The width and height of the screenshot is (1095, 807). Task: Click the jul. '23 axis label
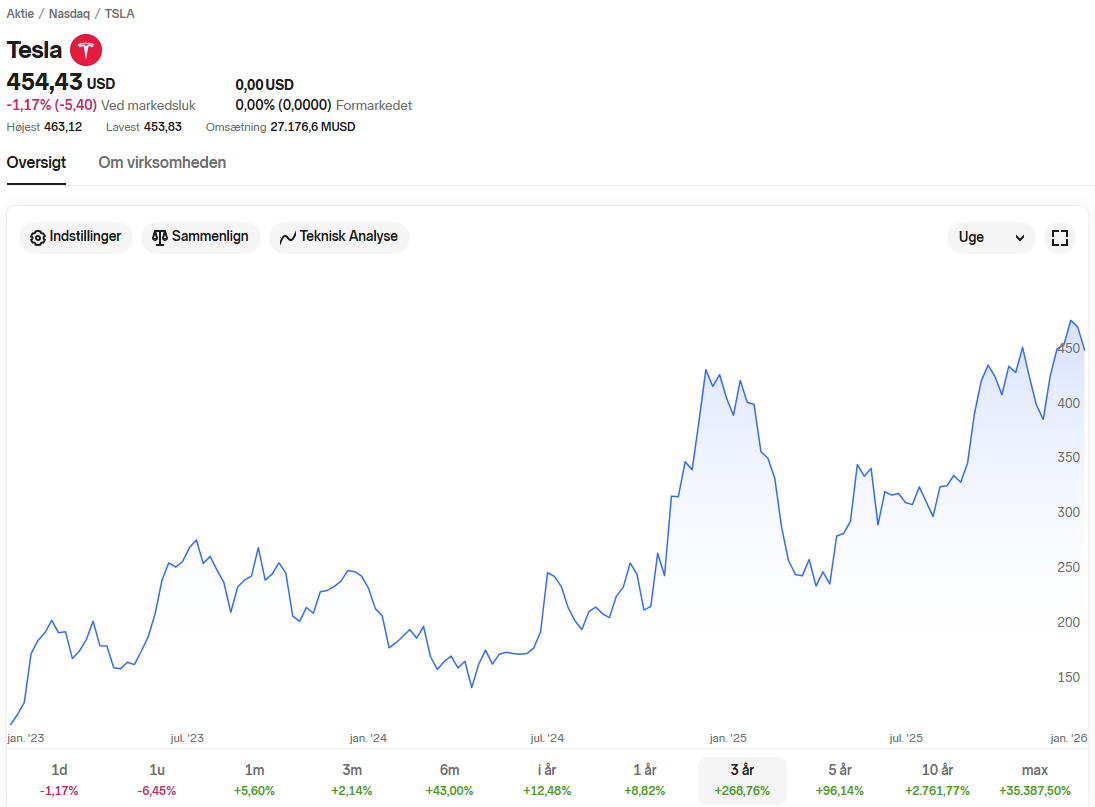click(187, 738)
